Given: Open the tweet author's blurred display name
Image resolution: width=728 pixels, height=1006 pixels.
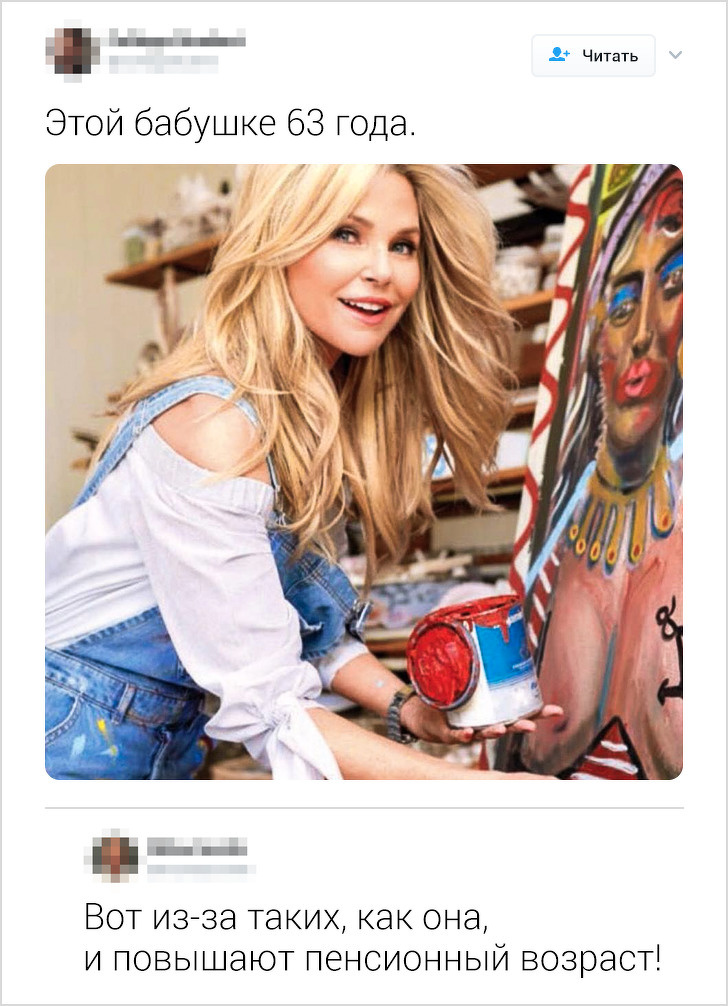Looking at the screenshot, I should point(176,38).
